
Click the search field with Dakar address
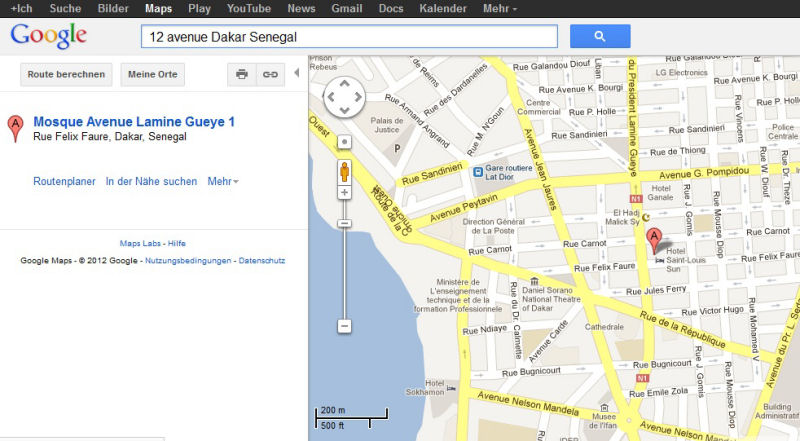coord(349,37)
